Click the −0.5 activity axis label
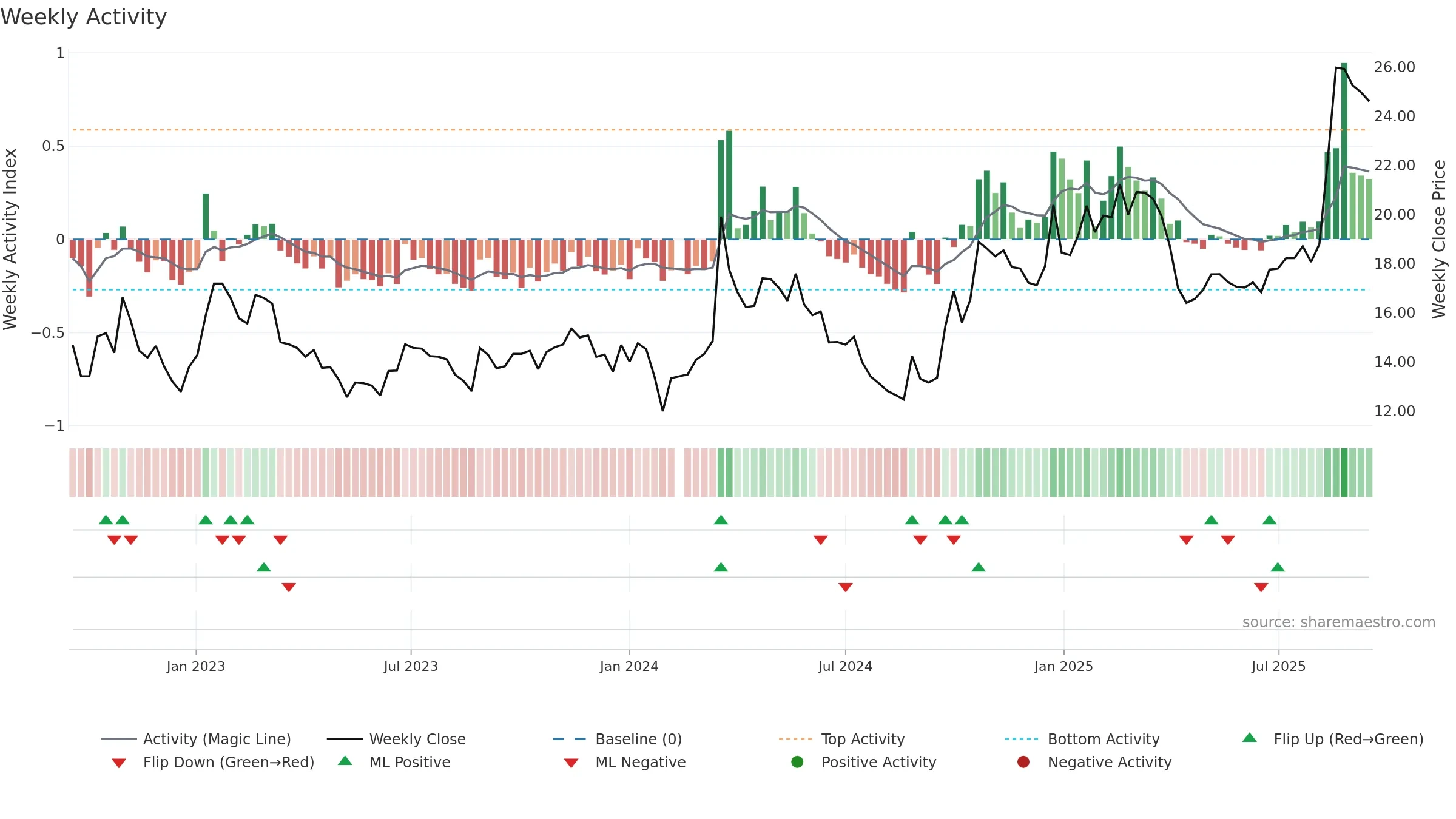The height and width of the screenshot is (819, 1456). click(47, 332)
